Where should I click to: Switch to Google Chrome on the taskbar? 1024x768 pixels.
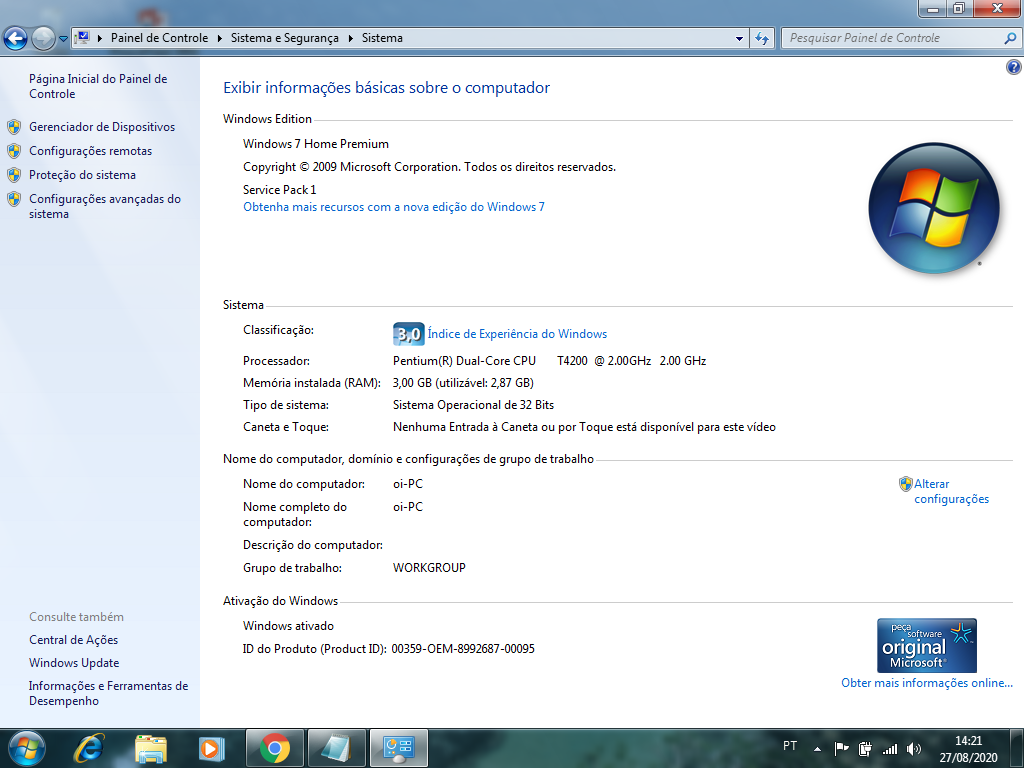(x=274, y=748)
